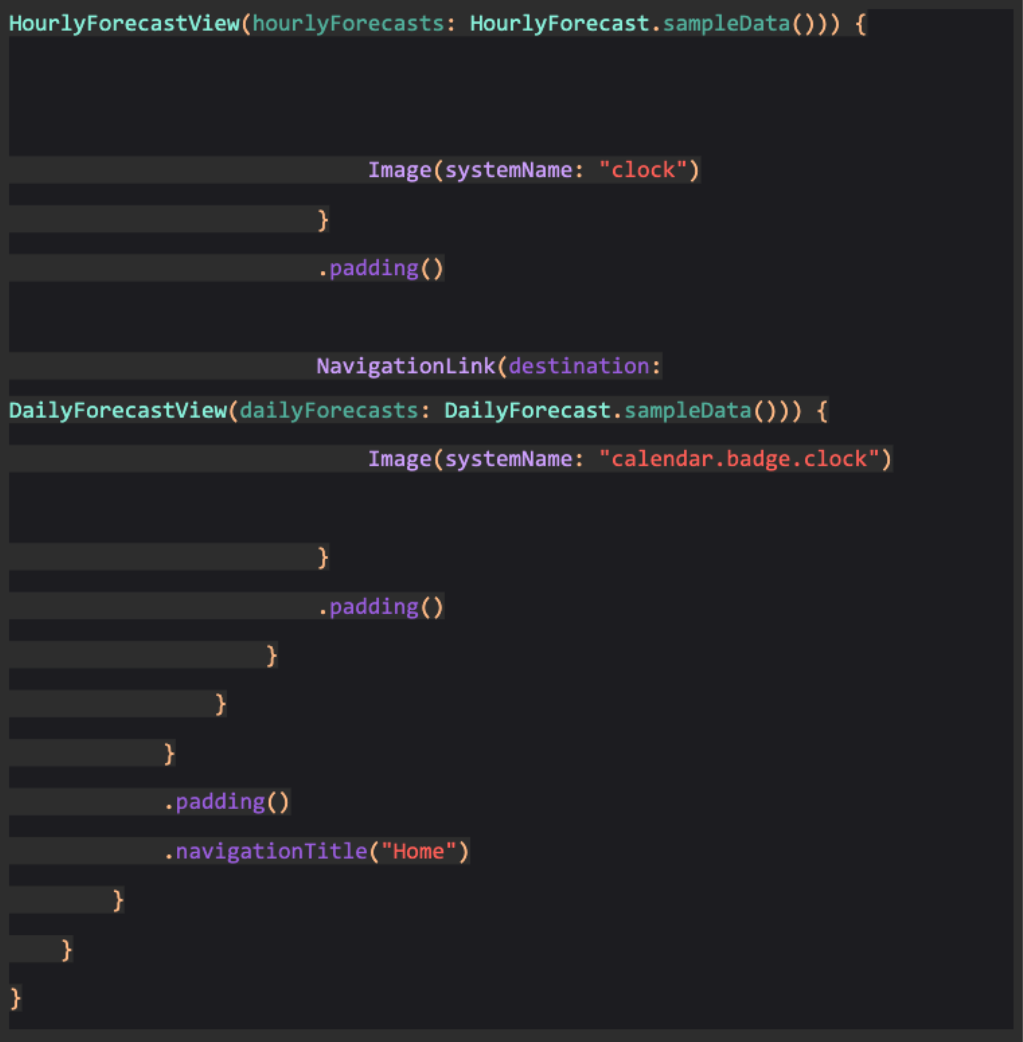Screen dimensions: 1023x1042
Task: Click opening brace ending the first line
Action: click(860, 24)
